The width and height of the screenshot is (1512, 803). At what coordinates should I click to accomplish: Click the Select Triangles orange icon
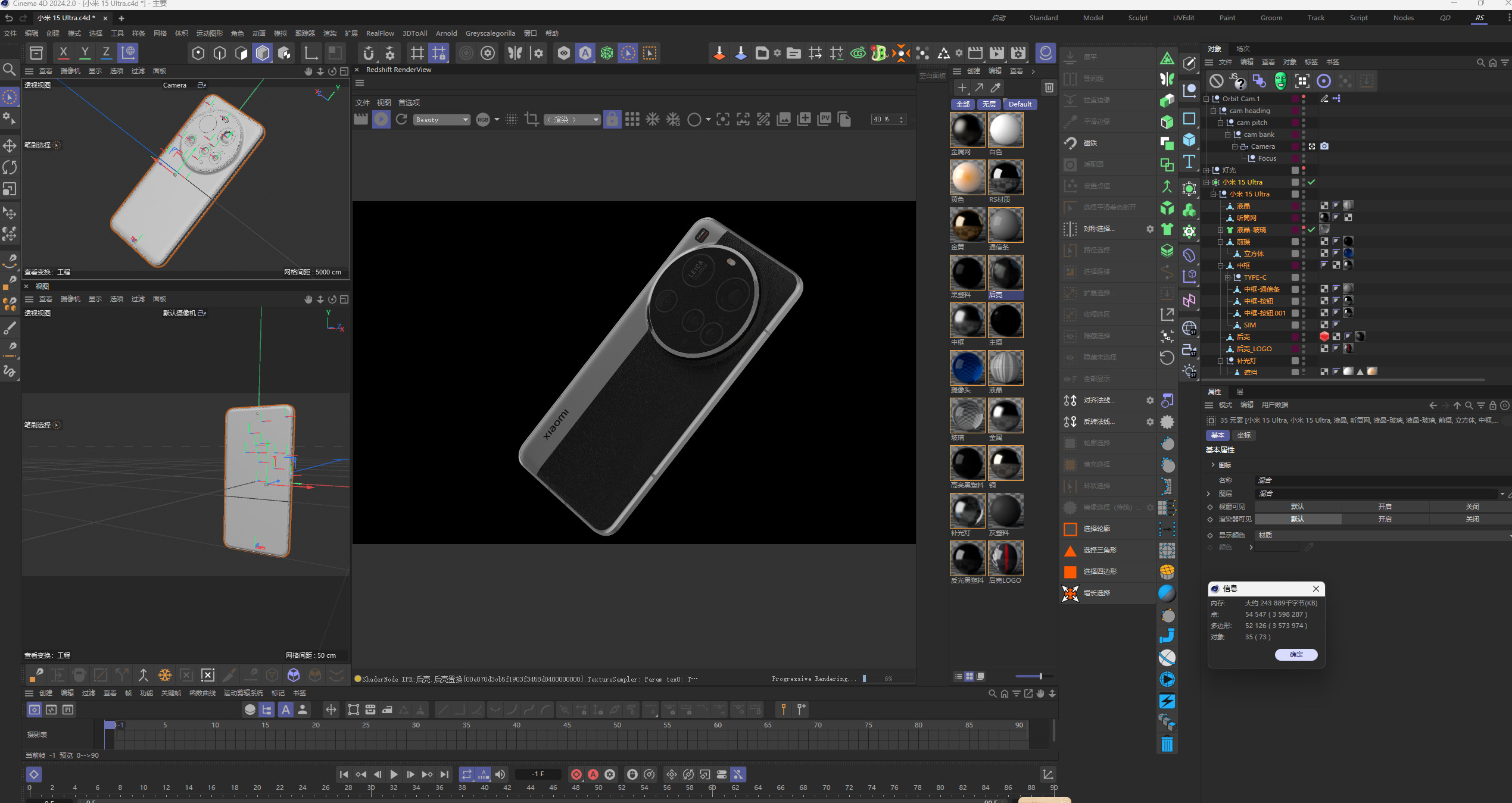pos(1070,550)
